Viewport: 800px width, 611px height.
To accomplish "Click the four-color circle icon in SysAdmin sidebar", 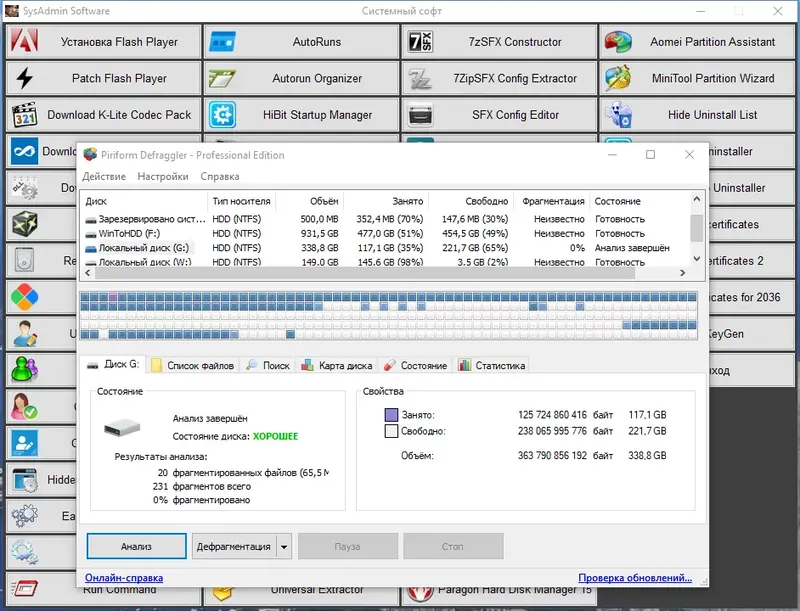I will [x=24, y=297].
